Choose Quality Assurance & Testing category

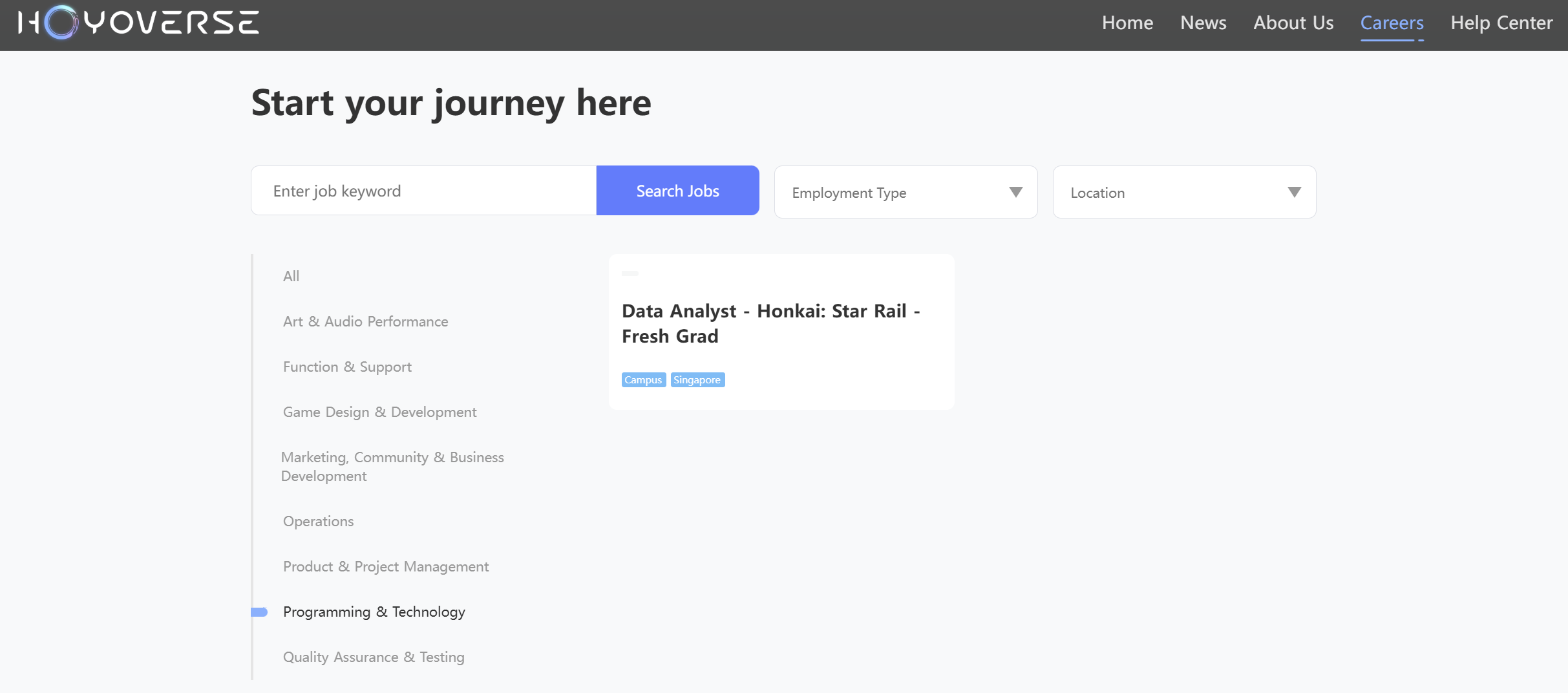pos(374,657)
